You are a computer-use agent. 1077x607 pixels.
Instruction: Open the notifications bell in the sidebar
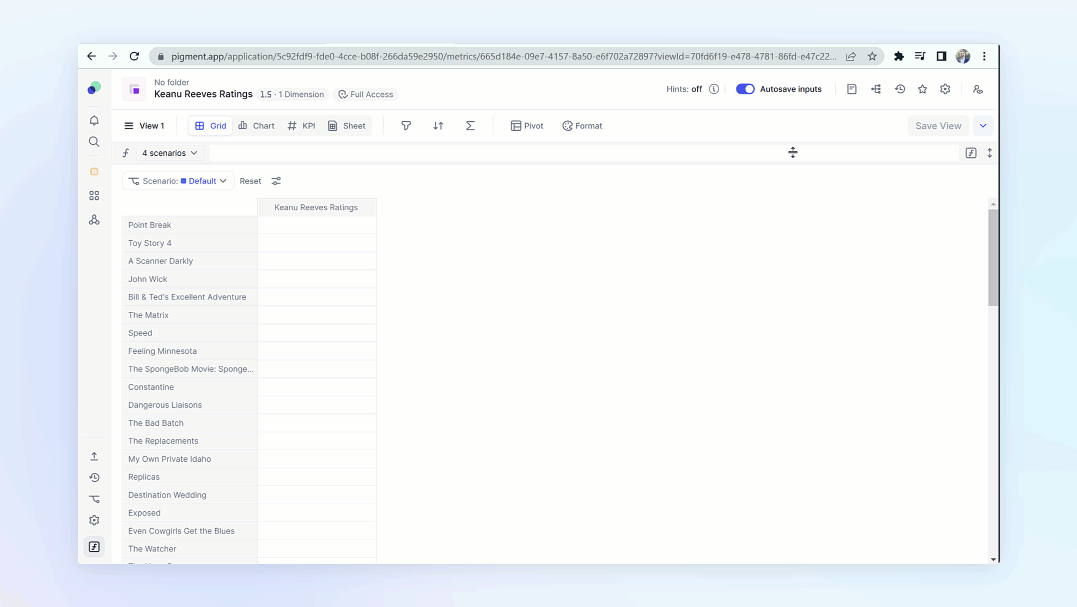pyautogui.click(x=94, y=121)
